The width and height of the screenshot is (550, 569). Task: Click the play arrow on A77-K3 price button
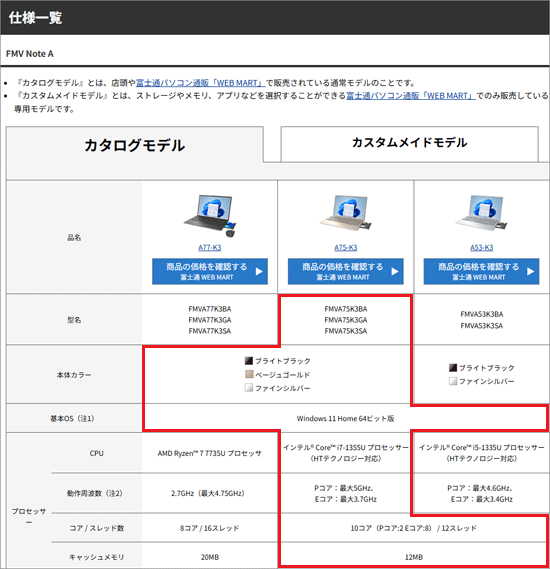259,271
